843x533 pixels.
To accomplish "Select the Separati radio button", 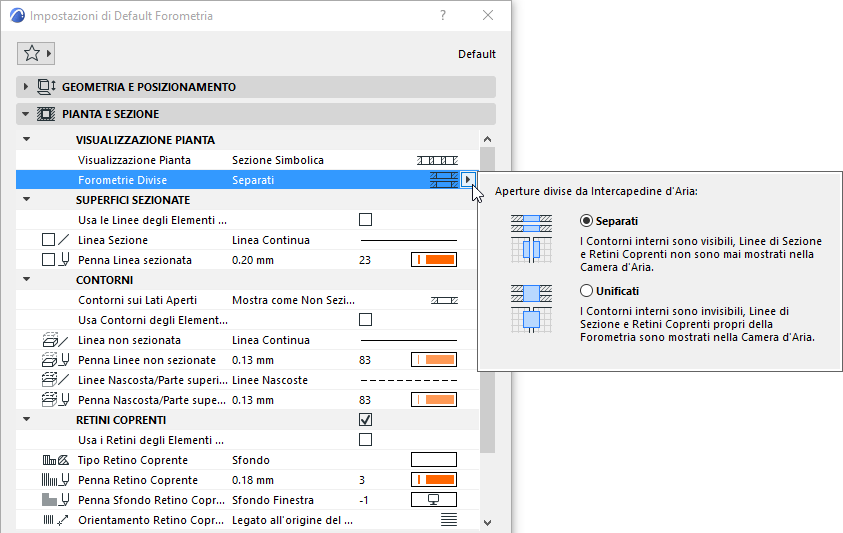I will 586,221.
